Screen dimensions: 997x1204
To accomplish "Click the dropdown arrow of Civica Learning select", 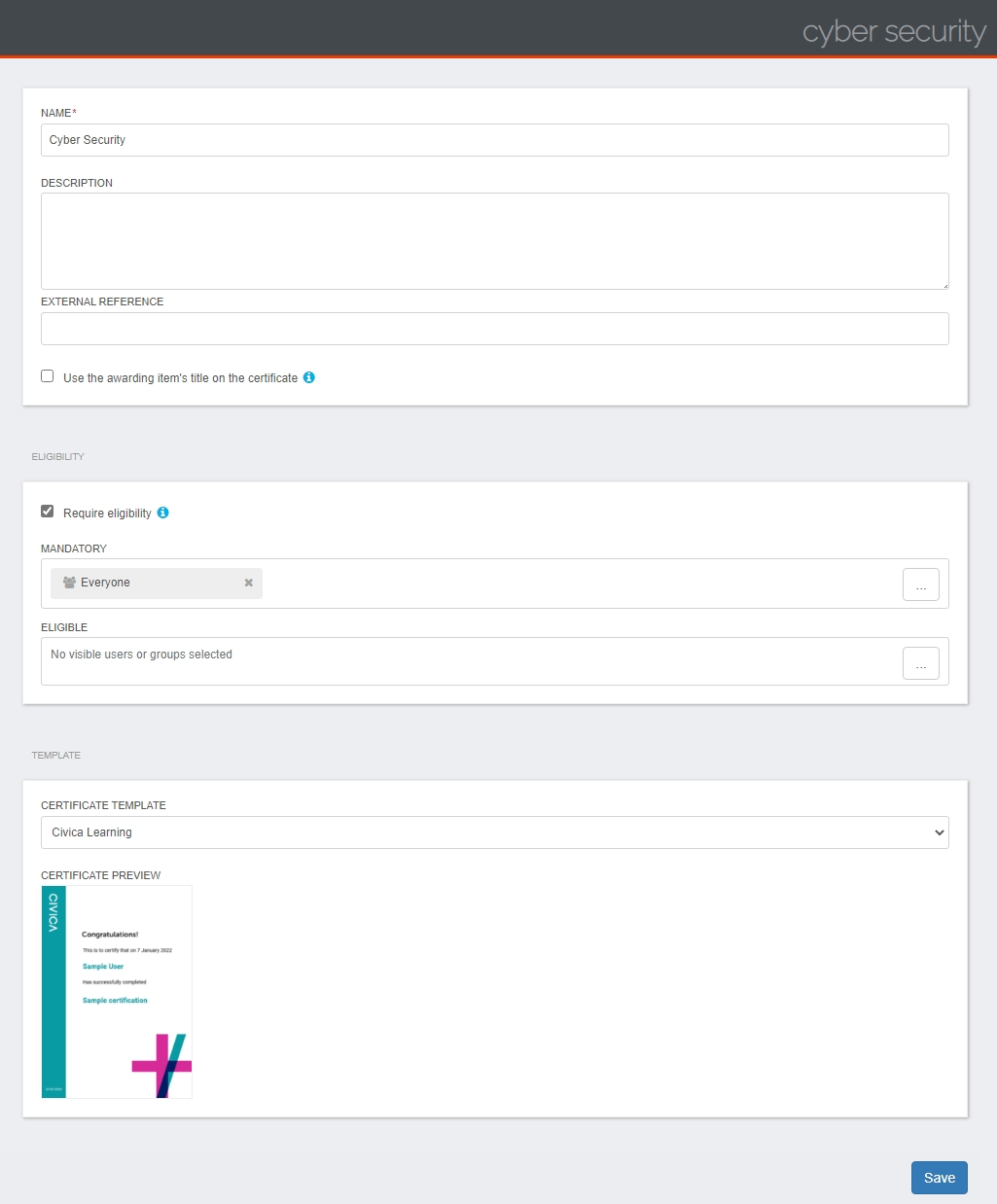I will pyautogui.click(x=939, y=832).
